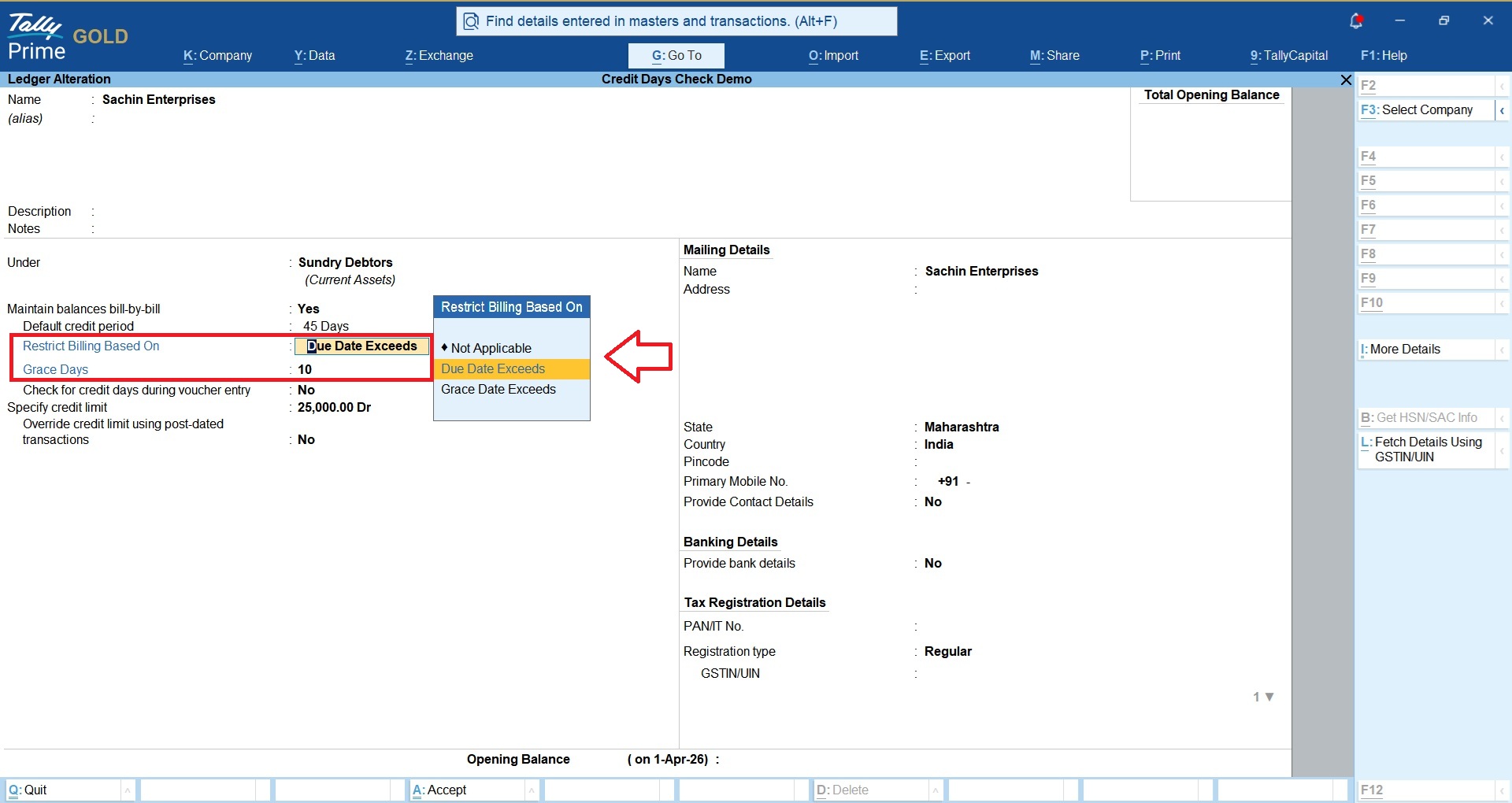Open the 9: TallyCapital menu
This screenshot has width=1512, height=803.
[1289, 56]
